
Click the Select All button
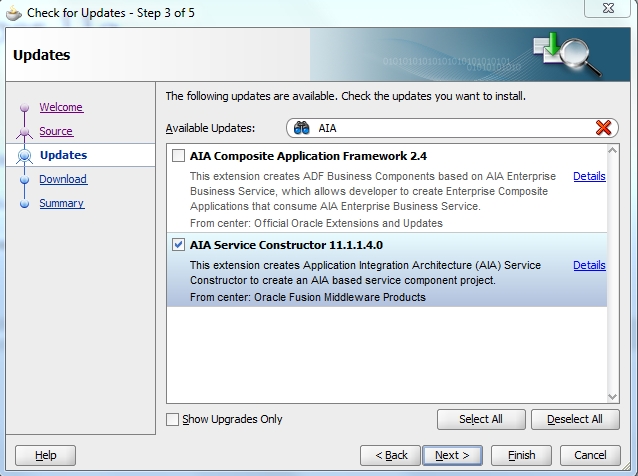481,419
